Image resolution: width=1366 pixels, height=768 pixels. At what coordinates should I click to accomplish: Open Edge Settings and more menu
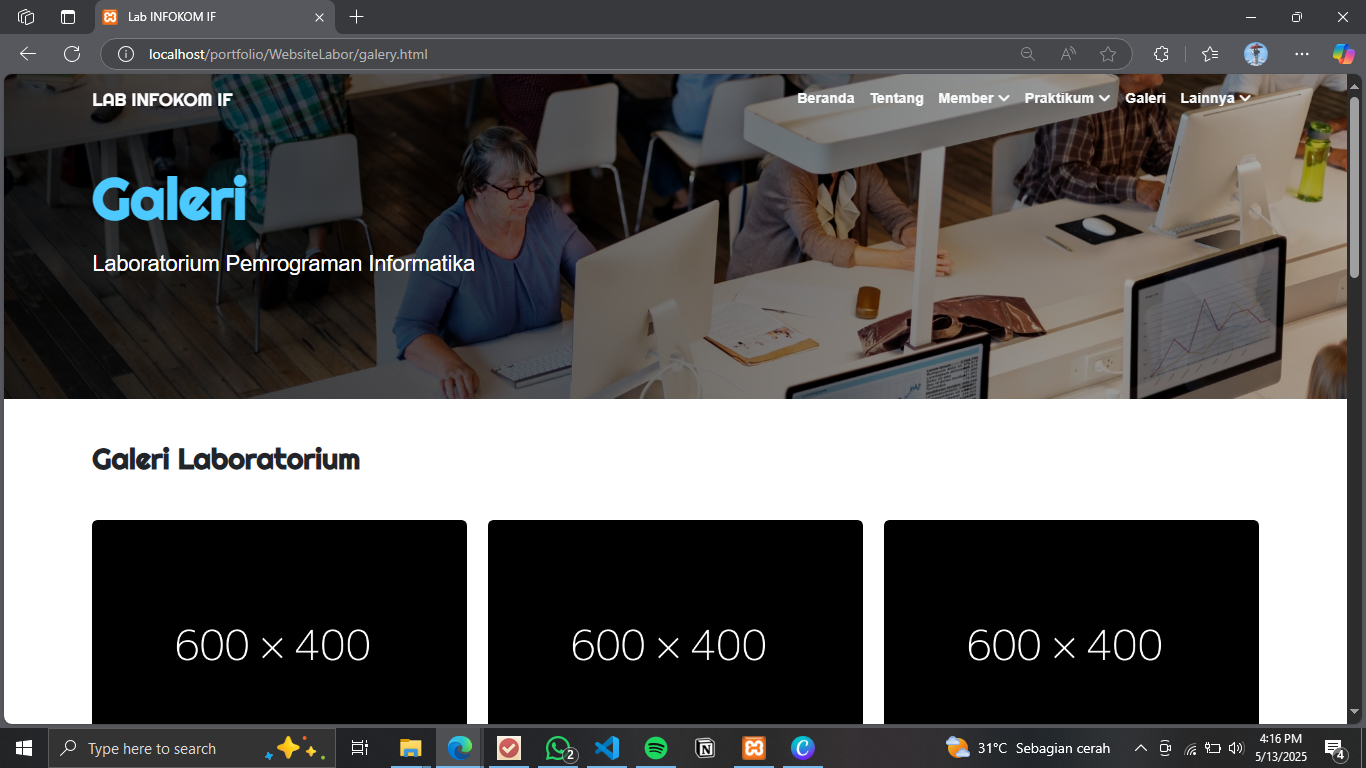(x=1301, y=54)
